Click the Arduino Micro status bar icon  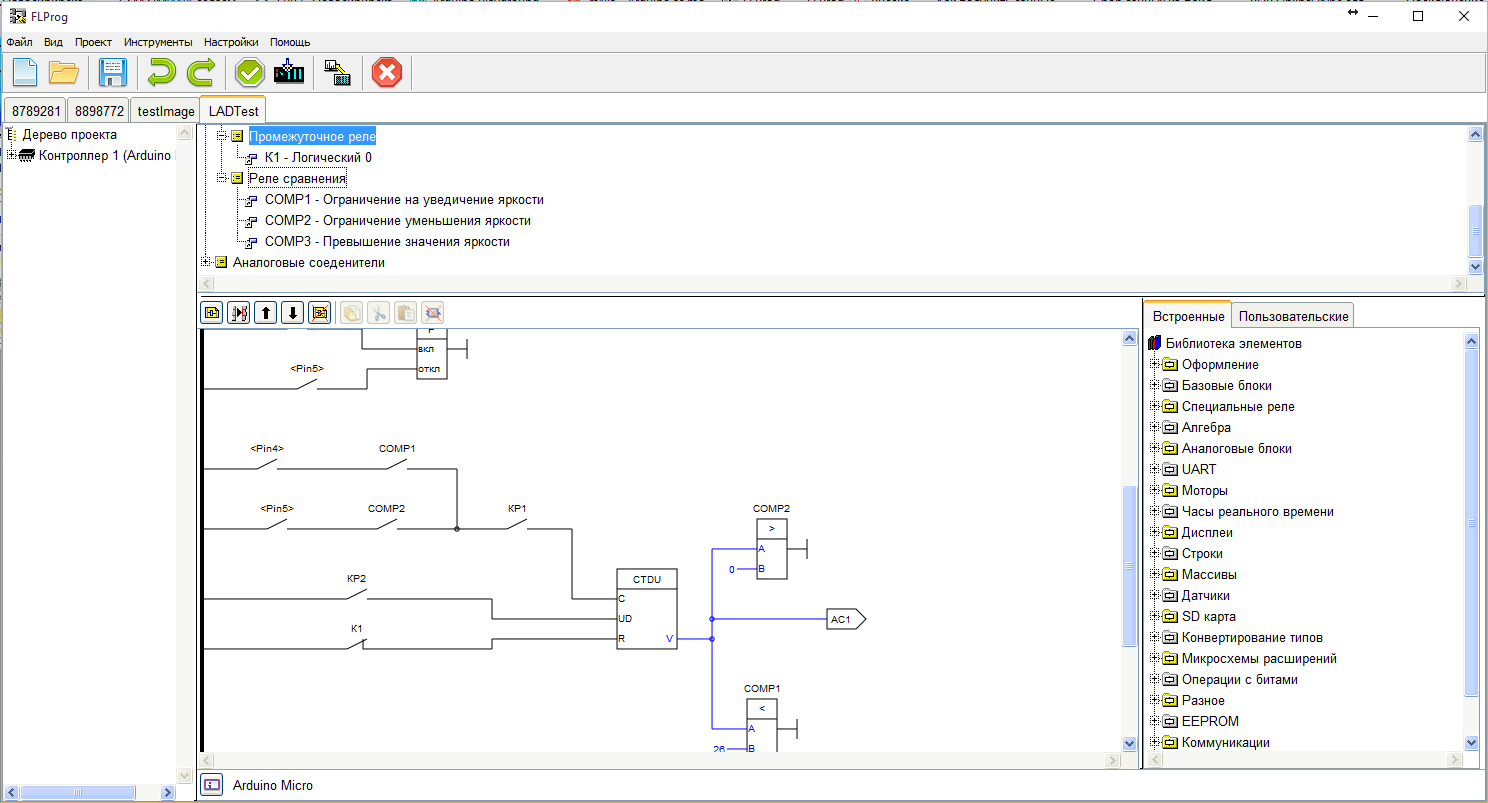[x=212, y=785]
